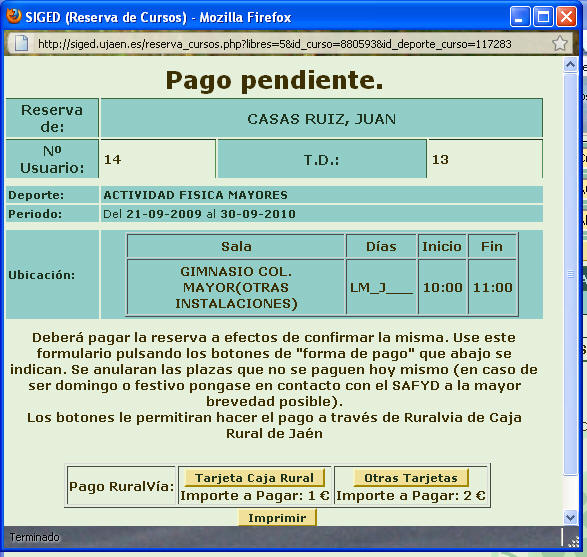Click end time 11:00 cell

click(x=493, y=287)
